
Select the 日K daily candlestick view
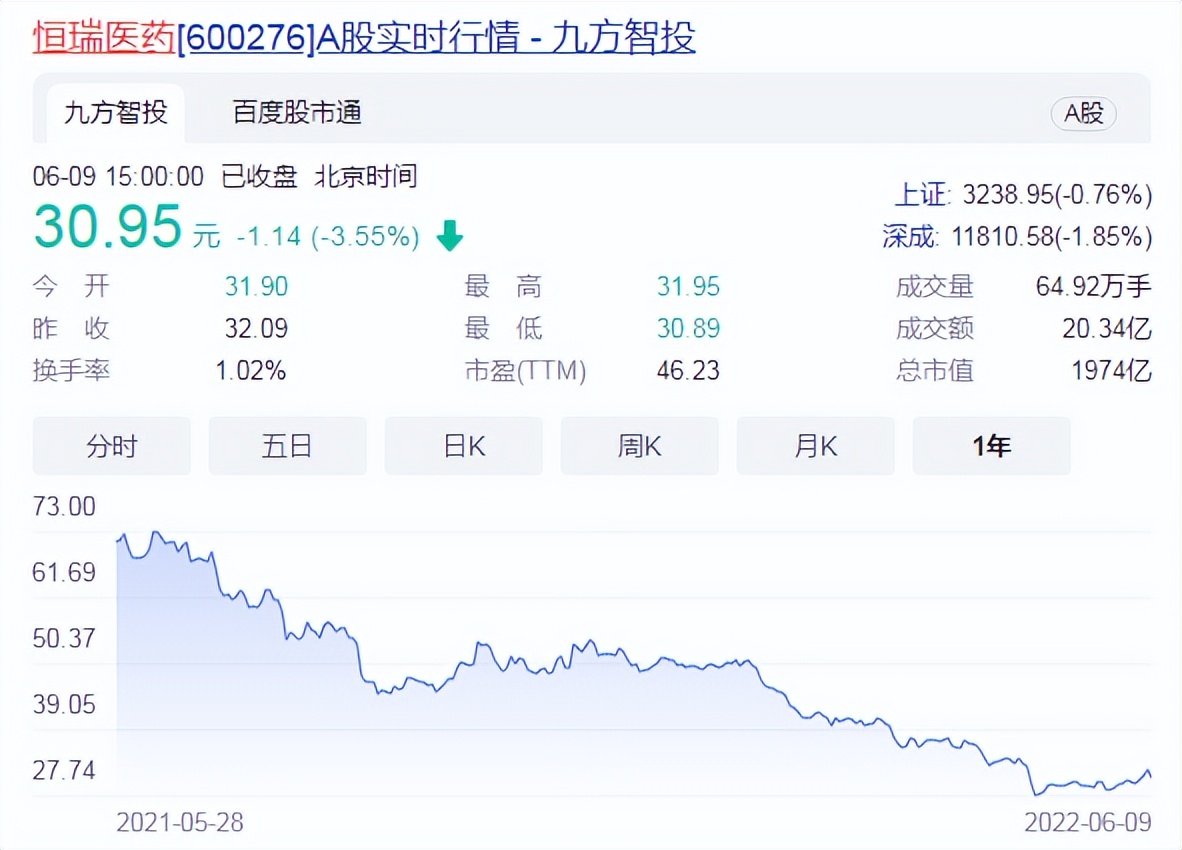(x=463, y=446)
